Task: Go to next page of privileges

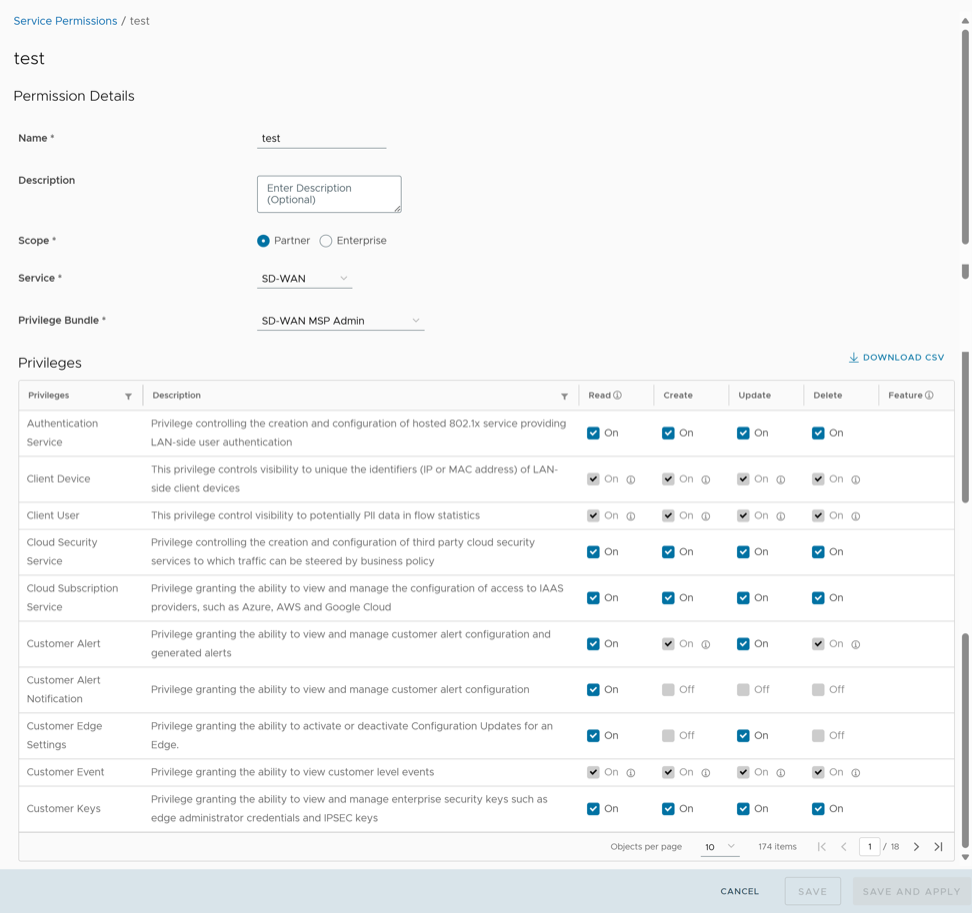Action: 916,847
